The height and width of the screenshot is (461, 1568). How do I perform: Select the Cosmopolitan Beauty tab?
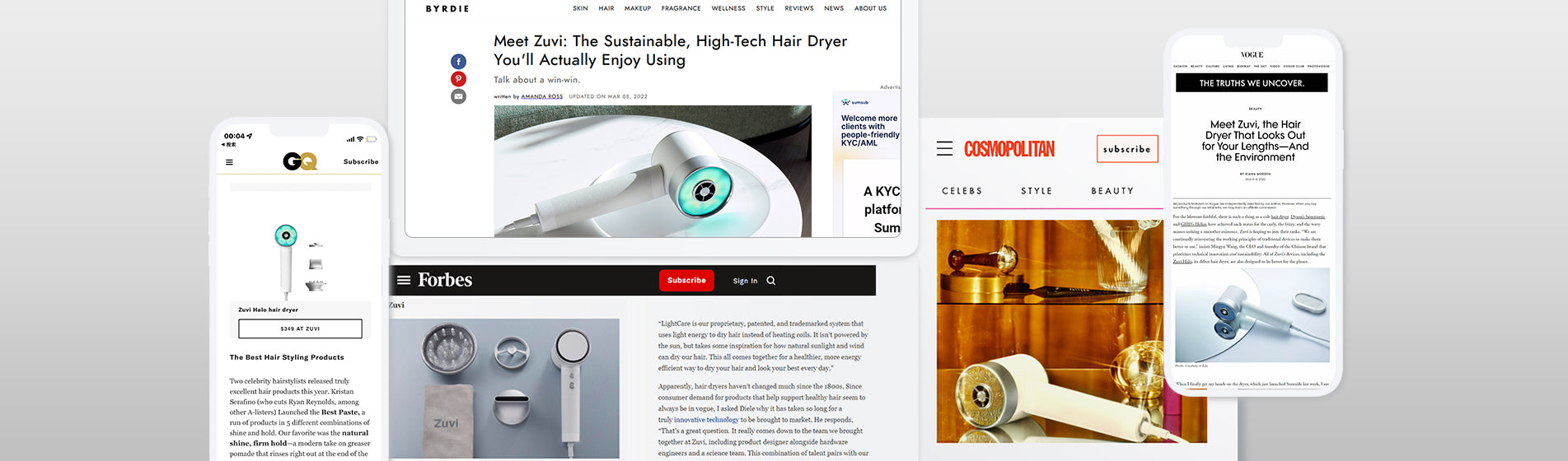click(x=1112, y=191)
